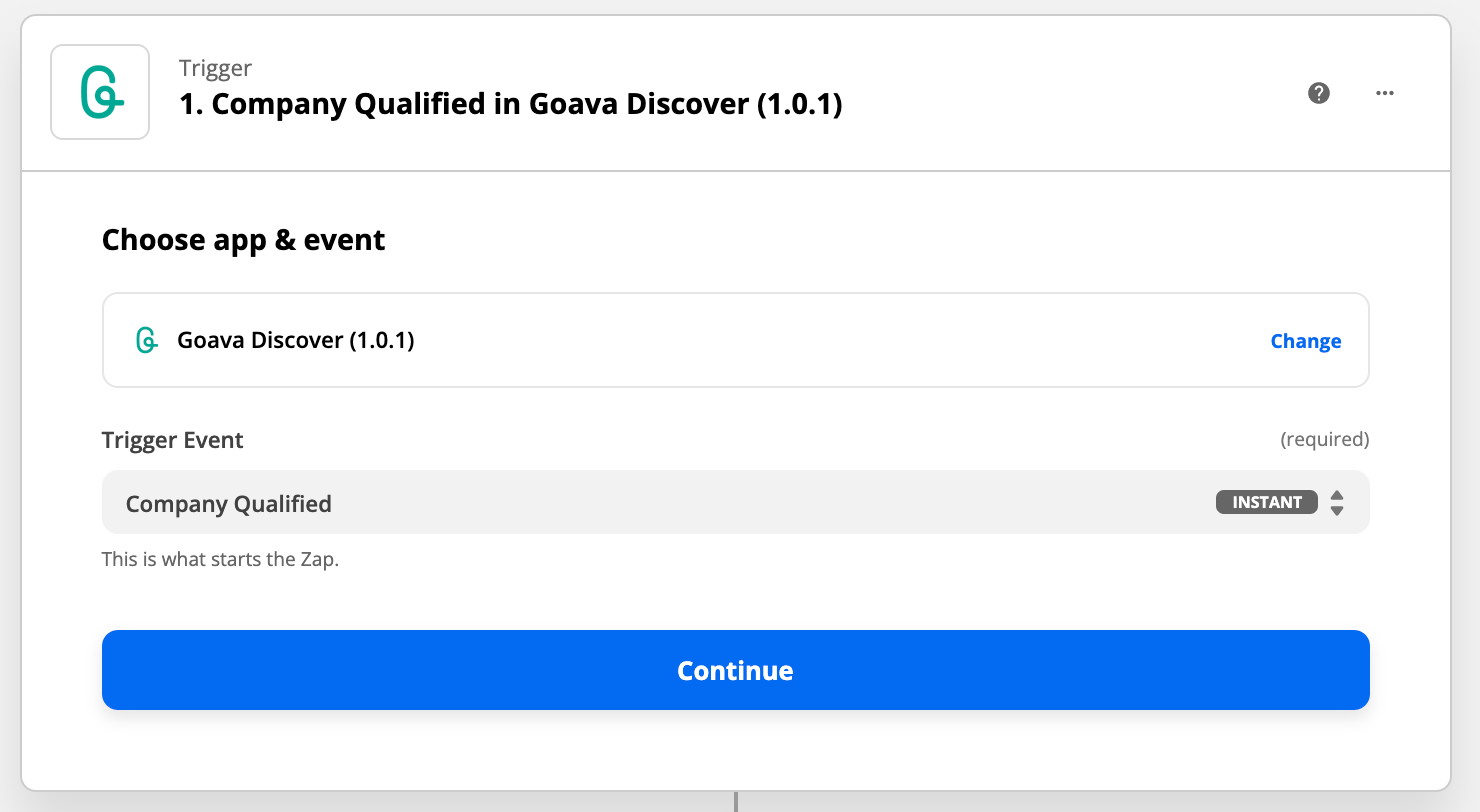Click the (required) indicator text
The height and width of the screenshot is (812, 1480).
click(x=1324, y=440)
